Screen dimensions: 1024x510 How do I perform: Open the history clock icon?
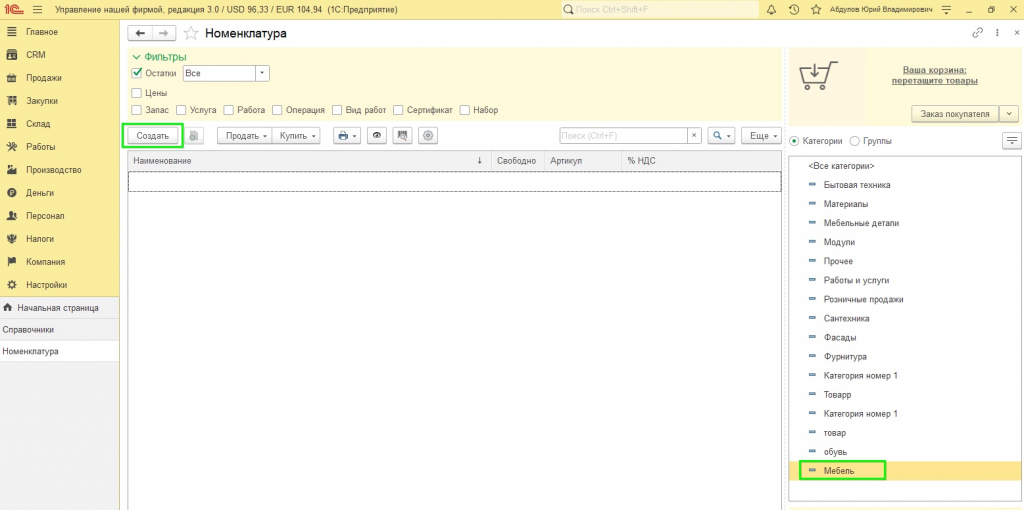coord(793,10)
